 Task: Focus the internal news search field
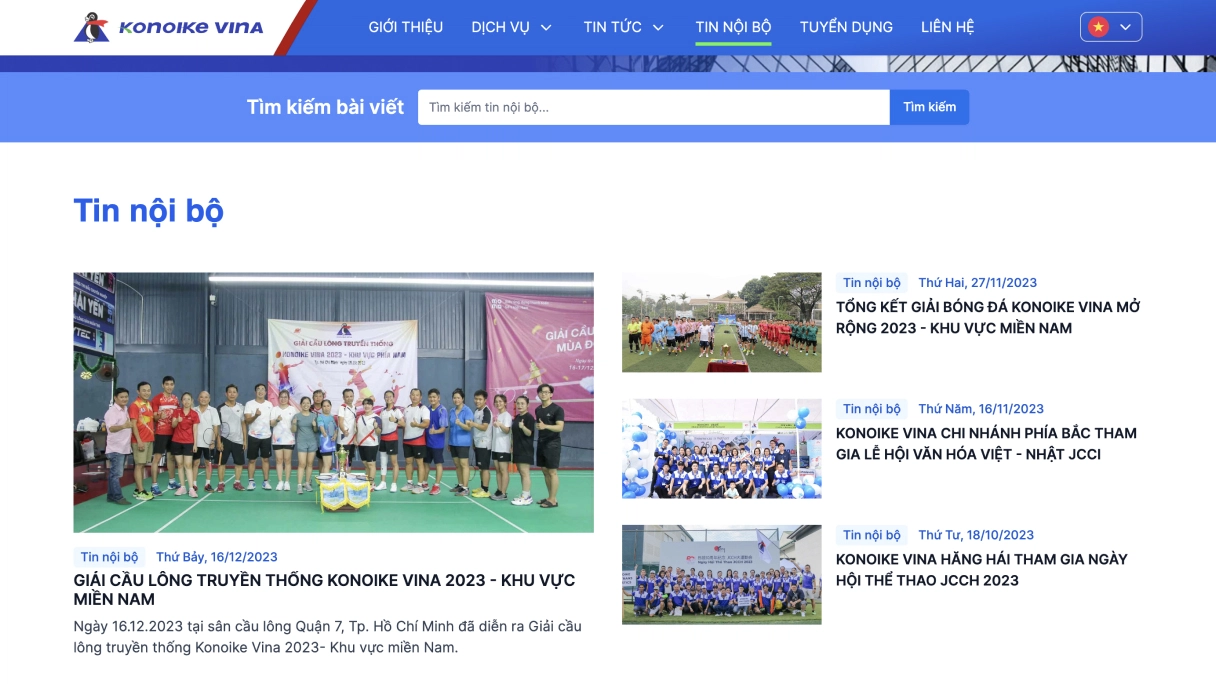(x=654, y=107)
